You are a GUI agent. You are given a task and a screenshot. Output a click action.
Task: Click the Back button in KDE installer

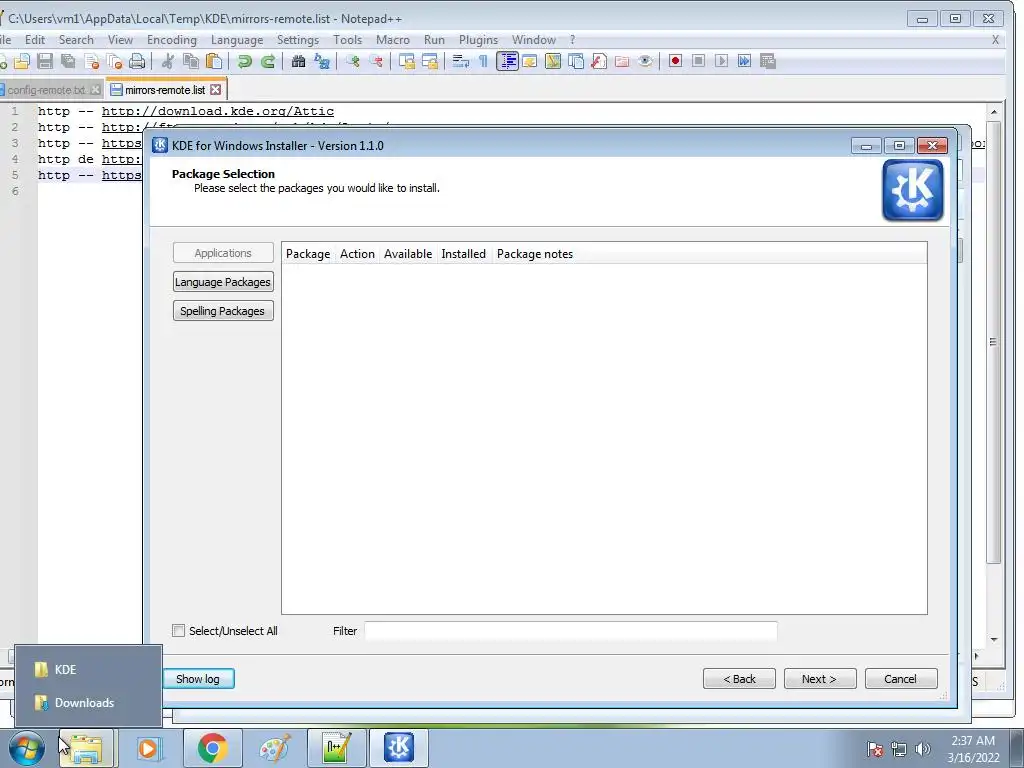[x=739, y=679]
